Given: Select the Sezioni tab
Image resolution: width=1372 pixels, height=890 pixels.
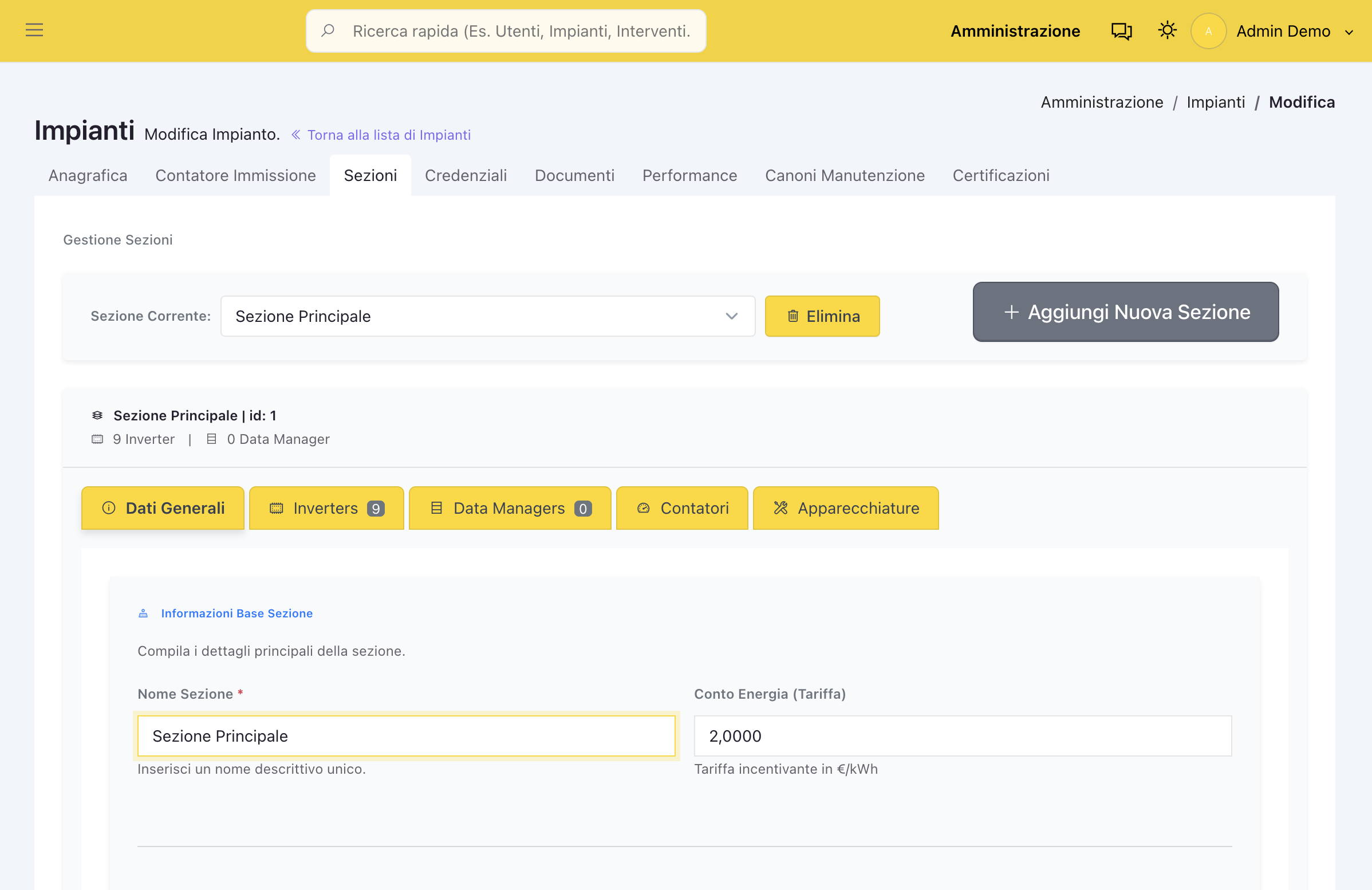Looking at the screenshot, I should click(370, 175).
